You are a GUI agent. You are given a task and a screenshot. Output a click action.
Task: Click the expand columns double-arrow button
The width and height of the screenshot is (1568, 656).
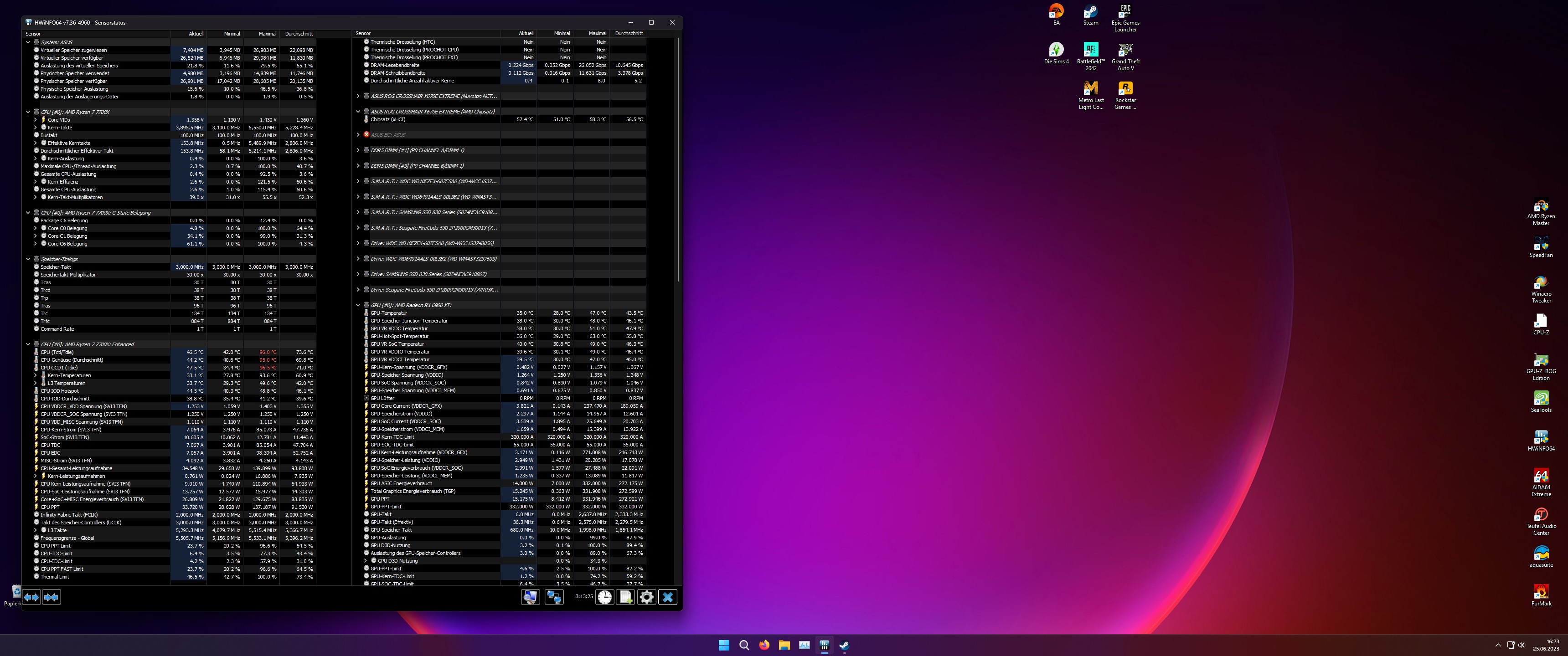[x=31, y=597]
